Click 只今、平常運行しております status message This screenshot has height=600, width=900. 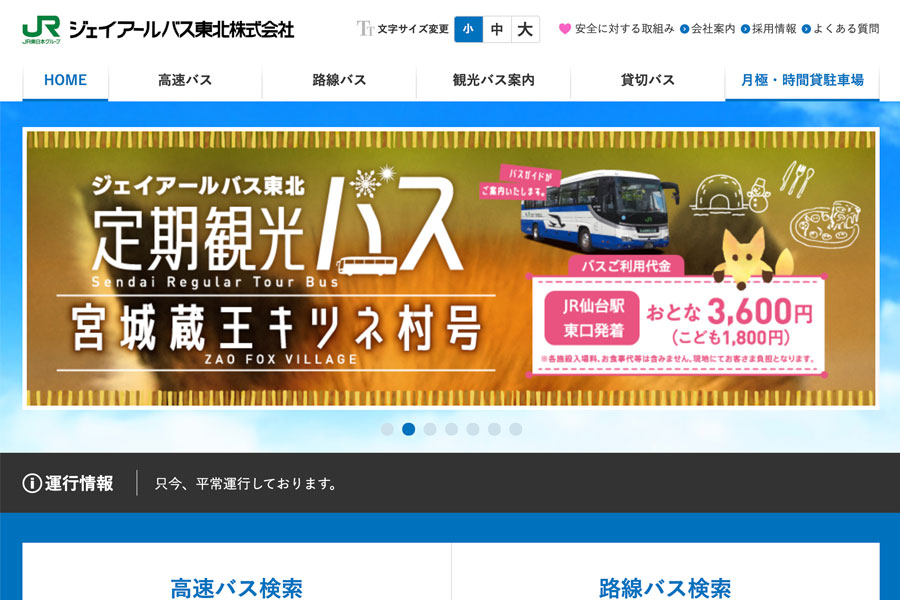246,484
